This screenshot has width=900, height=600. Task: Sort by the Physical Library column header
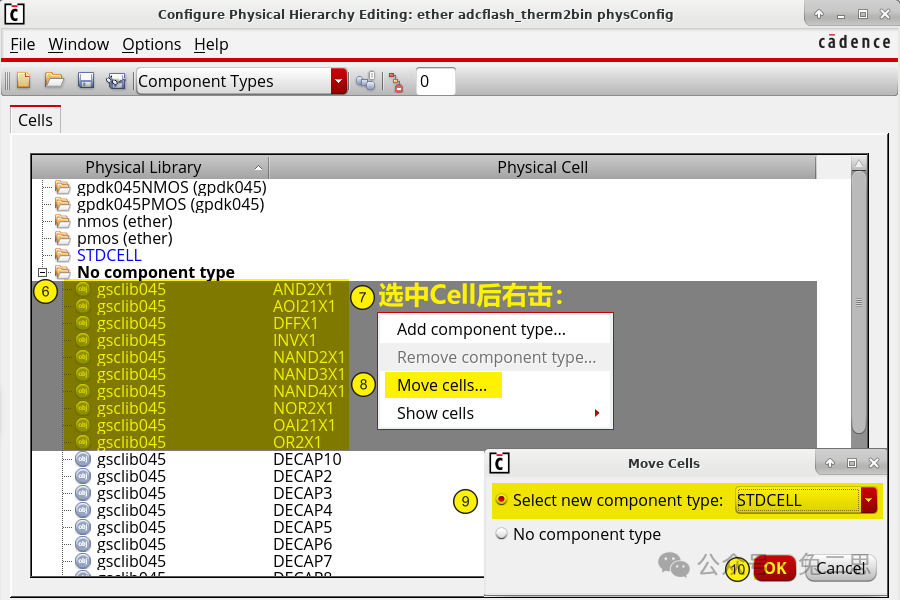(150, 167)
